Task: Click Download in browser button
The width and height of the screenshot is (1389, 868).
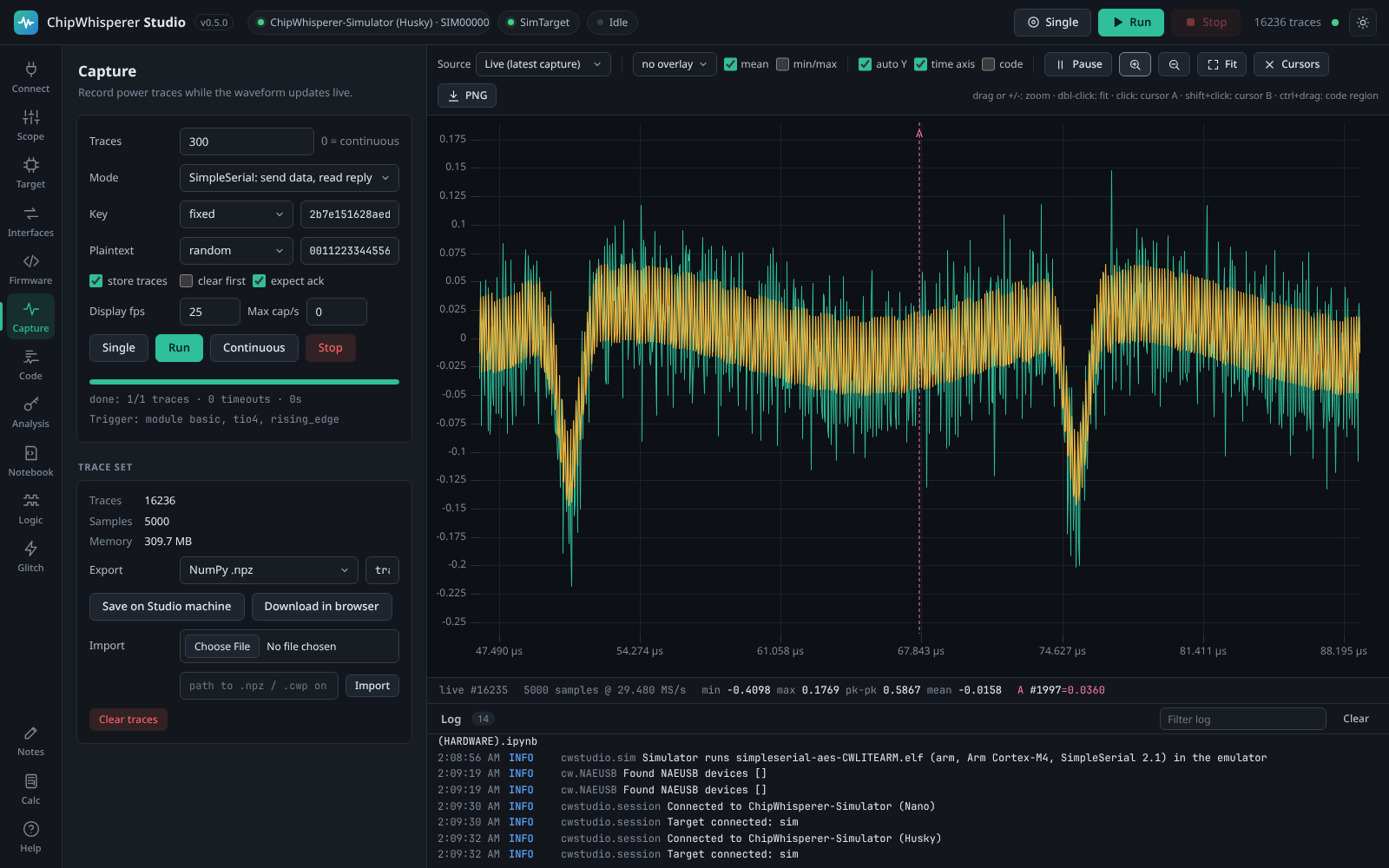Action: click(321, 607)
